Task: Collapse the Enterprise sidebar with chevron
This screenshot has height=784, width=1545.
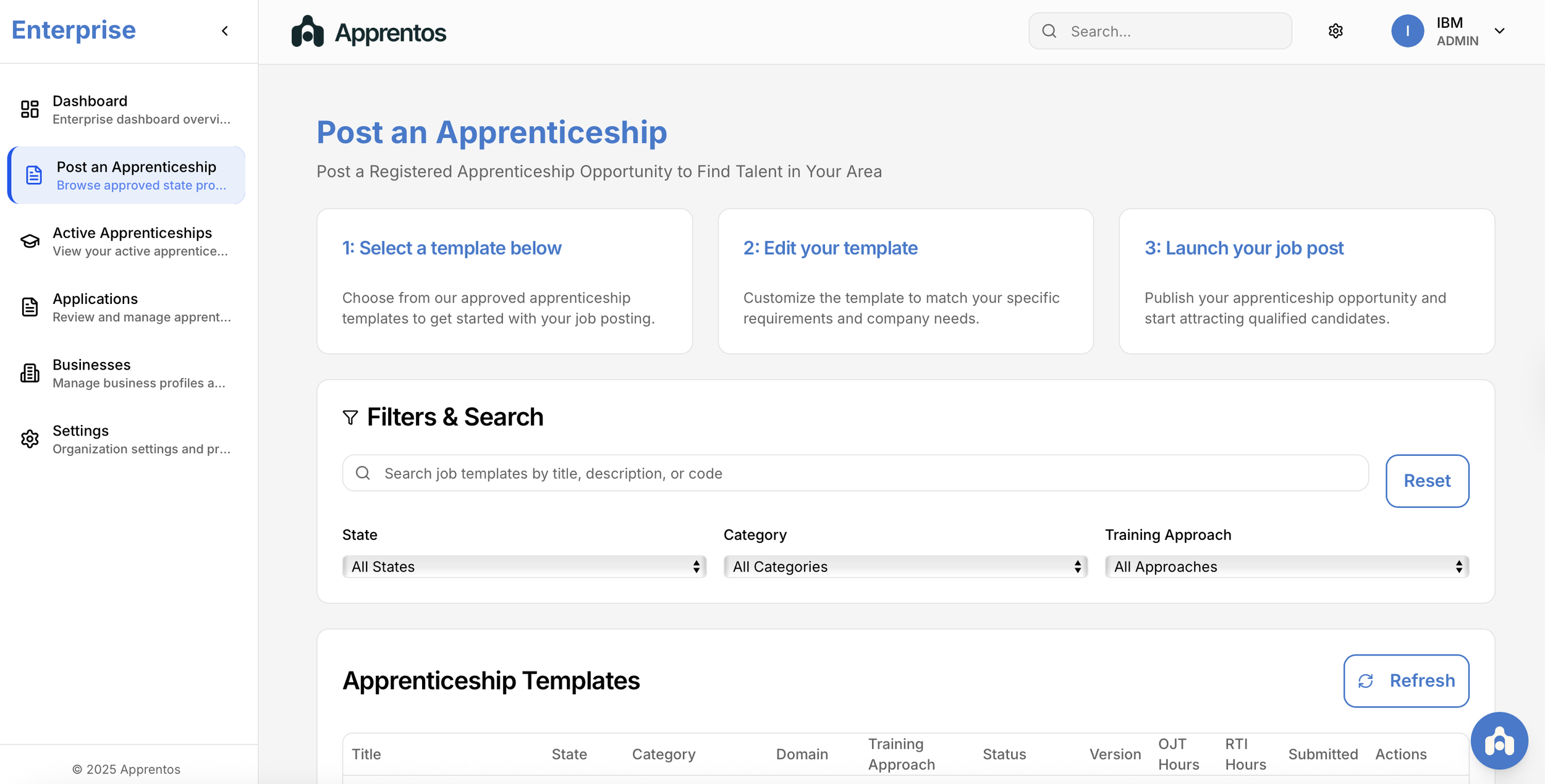Action: pyautogui.click(x=225, y=31)
